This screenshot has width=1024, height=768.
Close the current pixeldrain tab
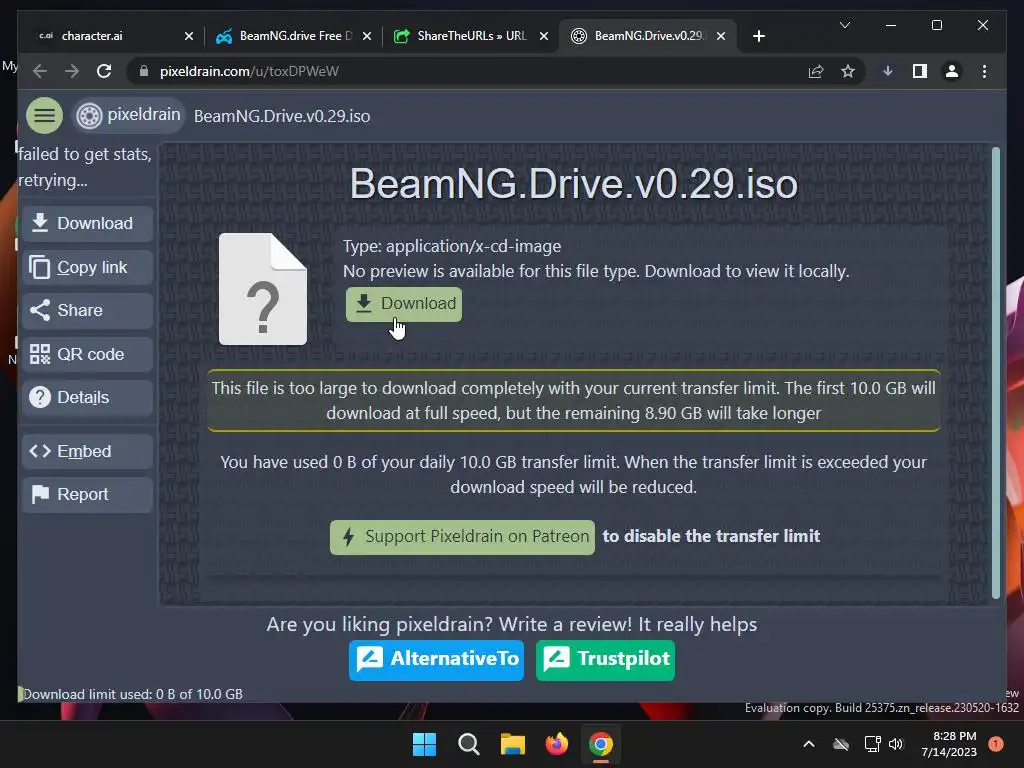coord(721,37)
